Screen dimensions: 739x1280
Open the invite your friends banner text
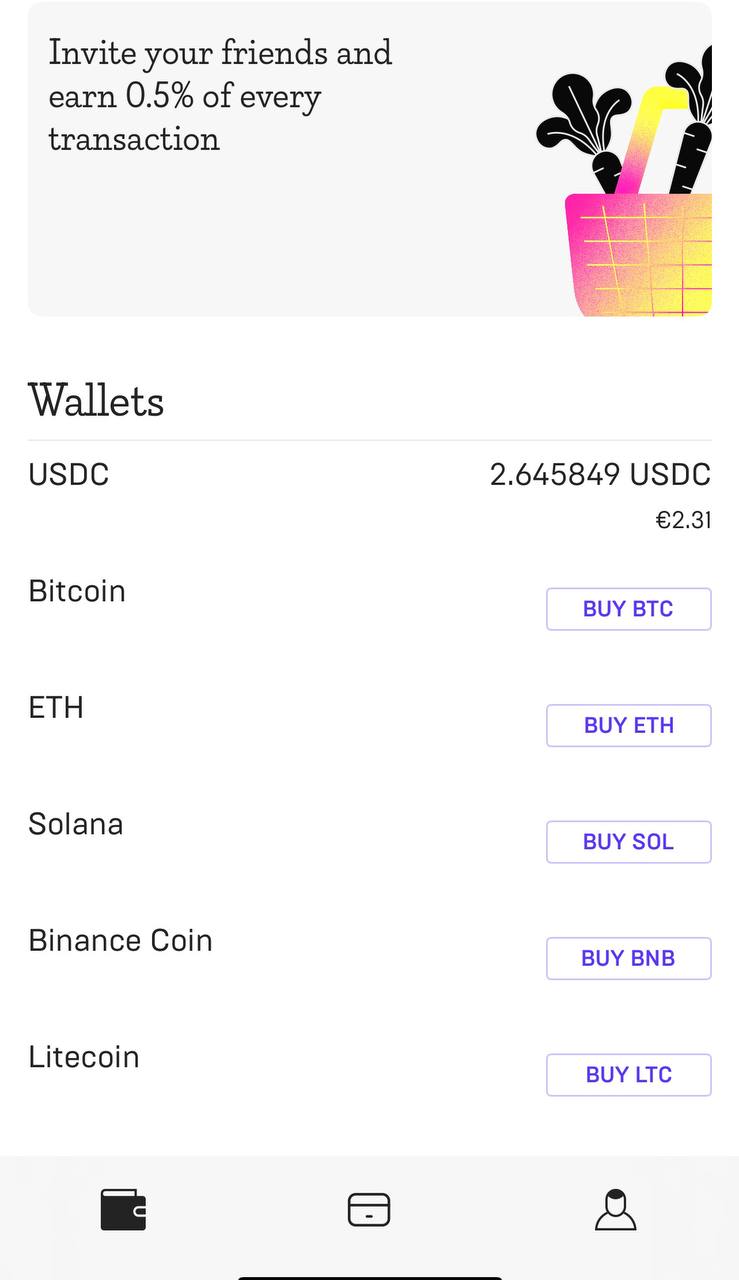tap(220, 95)
